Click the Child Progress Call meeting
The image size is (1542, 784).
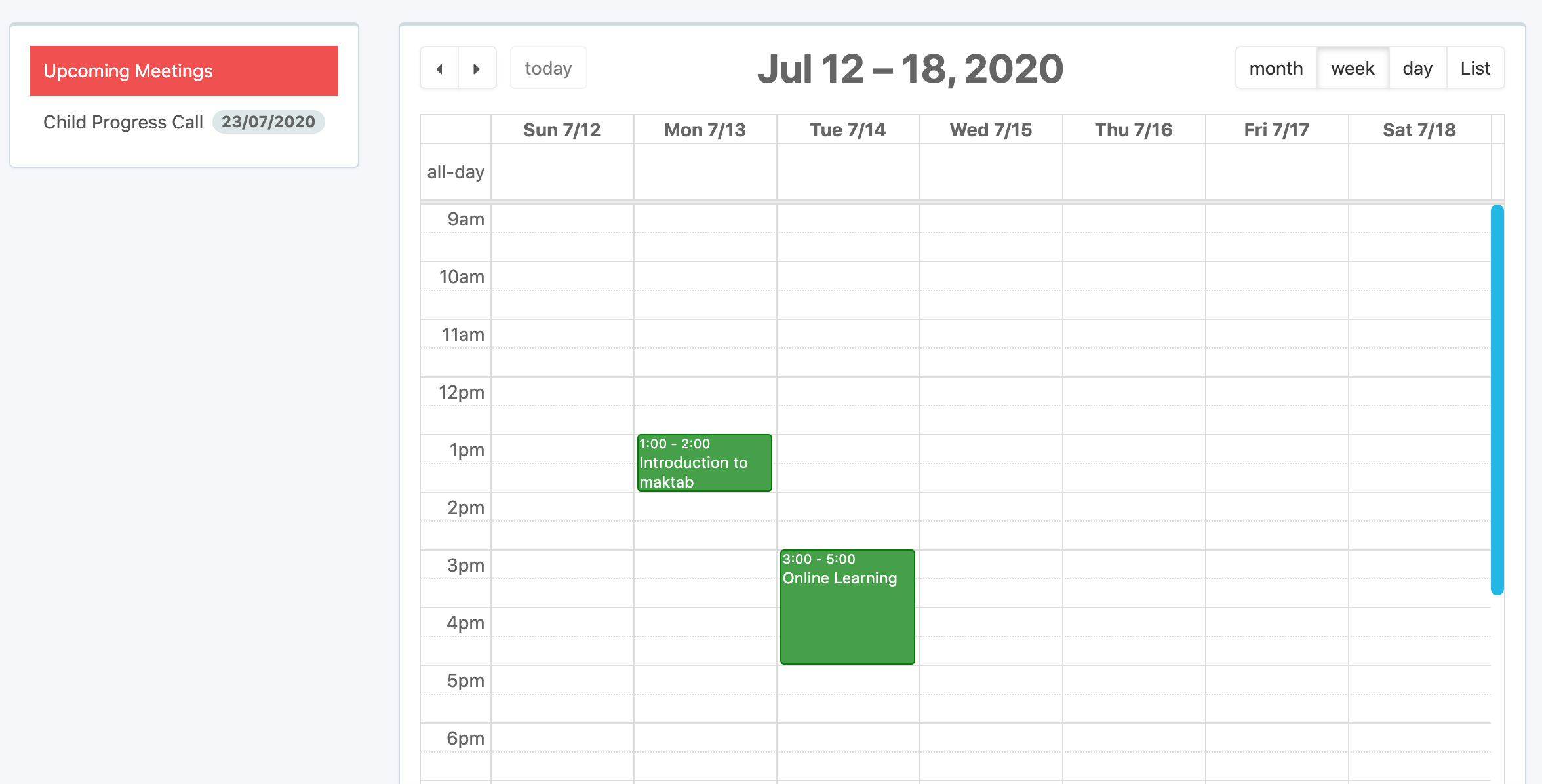coord(123,122)
